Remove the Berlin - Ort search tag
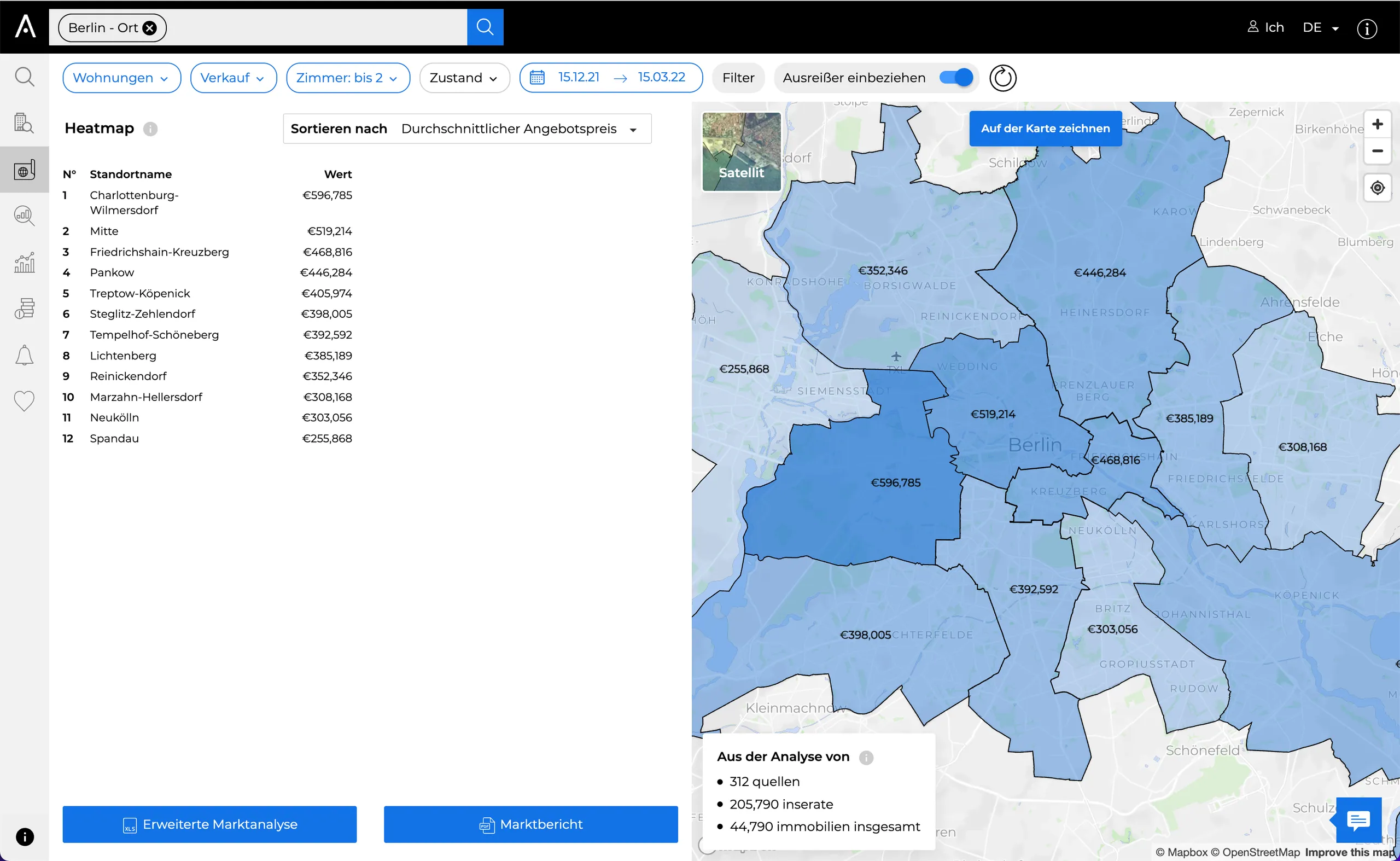Screen dimensions: 1400x861 click(150, 28)
